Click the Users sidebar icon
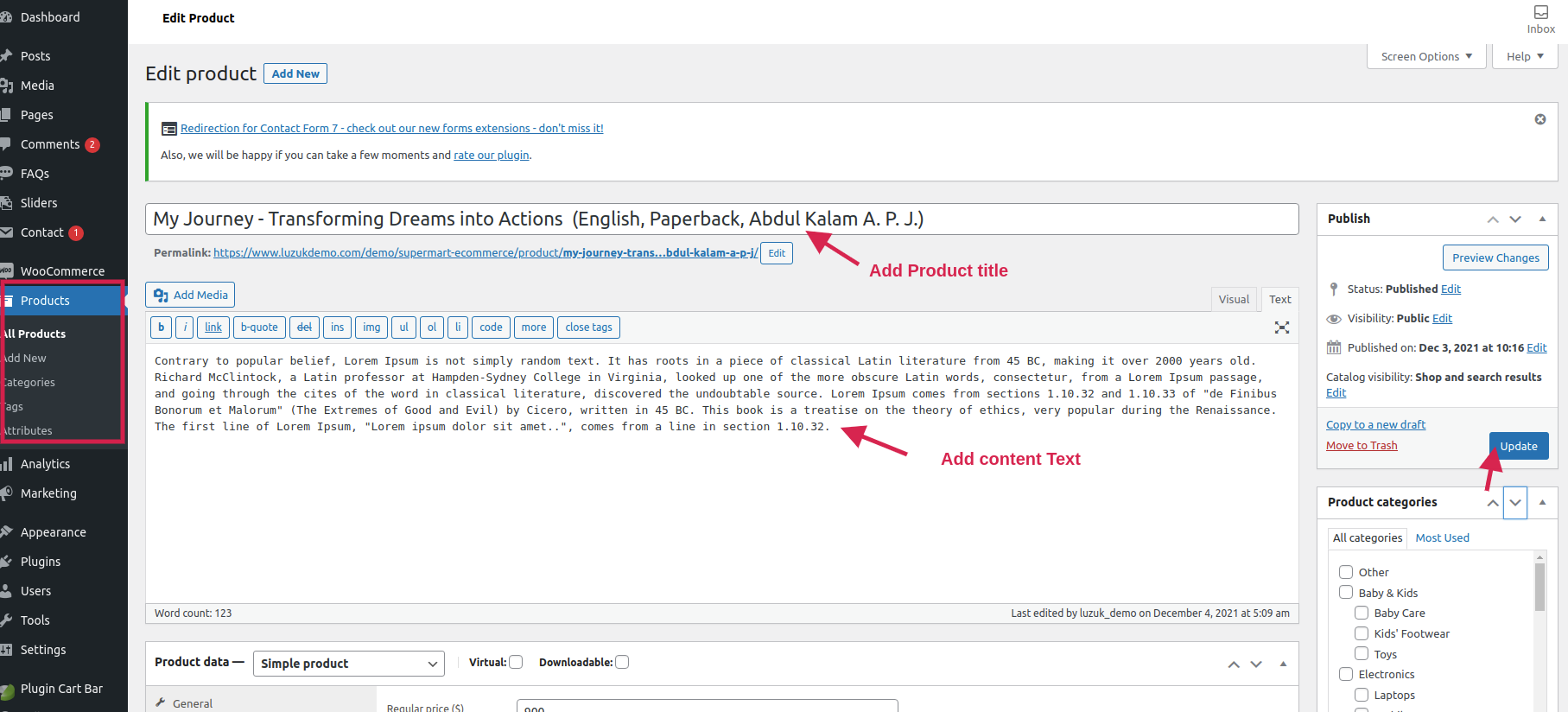The image size is (1568, 712). point(6,591)
